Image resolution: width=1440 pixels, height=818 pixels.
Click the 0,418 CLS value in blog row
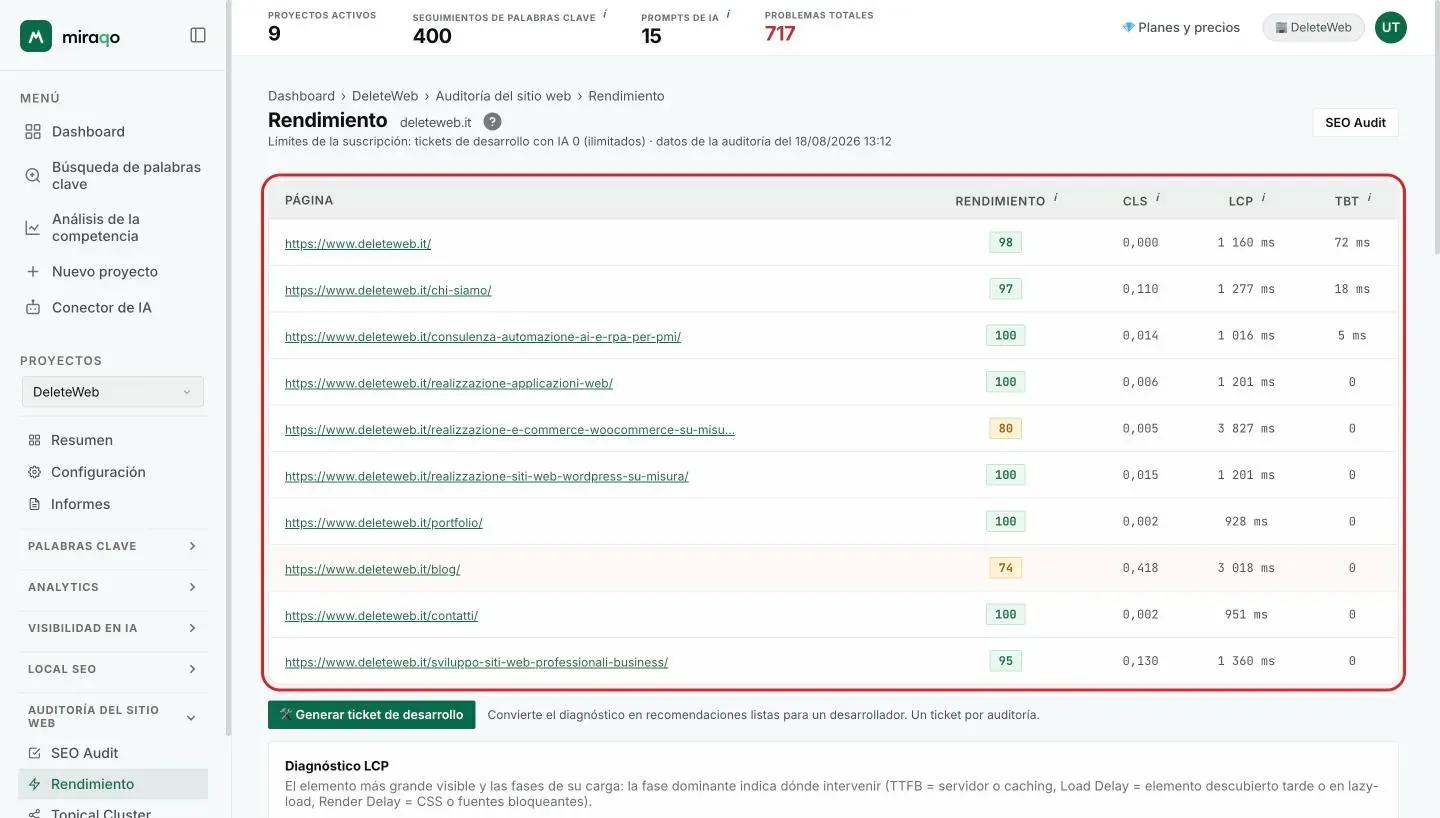[1140, 568]
